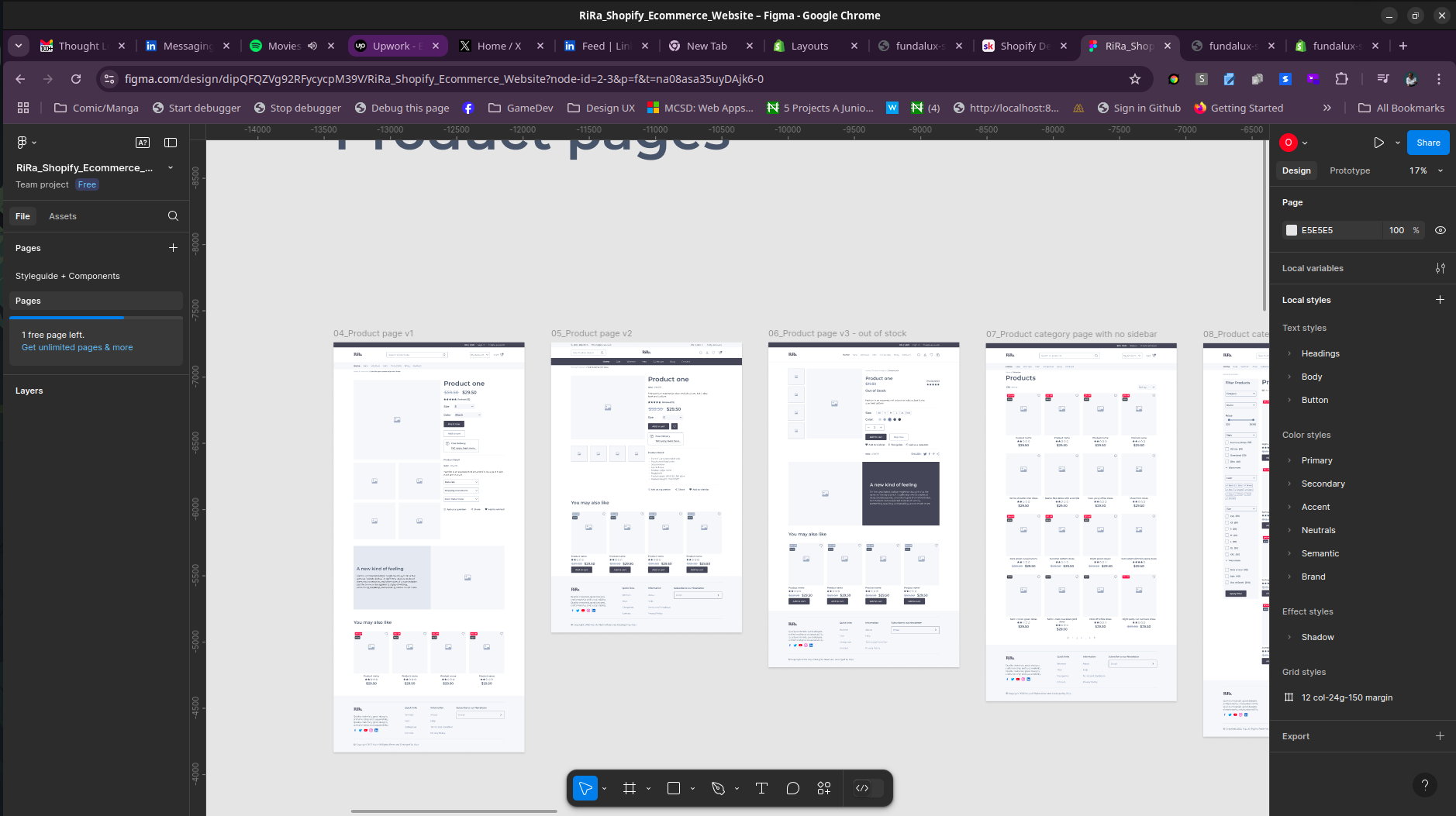Screen dimensions: 1456x816
Task: Select the Comment tool
Action: click(x=792, y=788)
